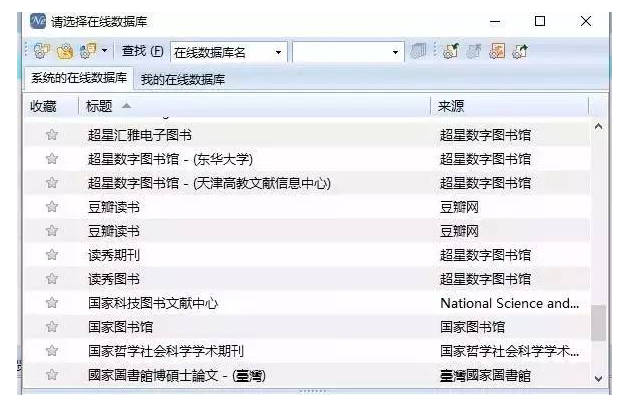Select the 读秀图书 database title
Screen dimensions: 638x404
[x=114, y=280]
